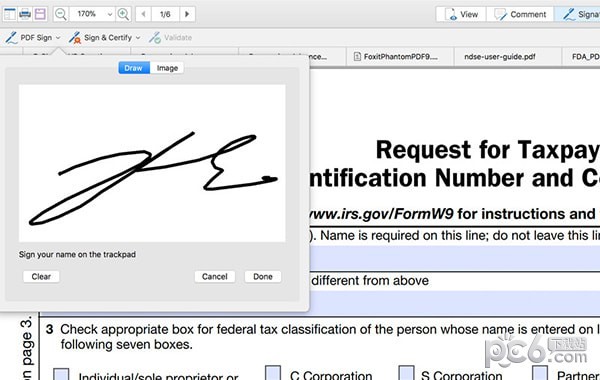Click the purple save icon
This screenshot has width=600, height=380.
pos(40,14)
